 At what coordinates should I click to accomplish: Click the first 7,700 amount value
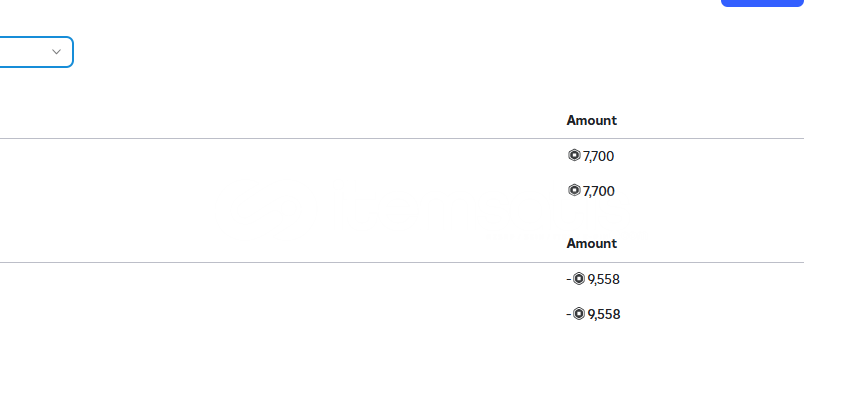(x=598, y=156)
